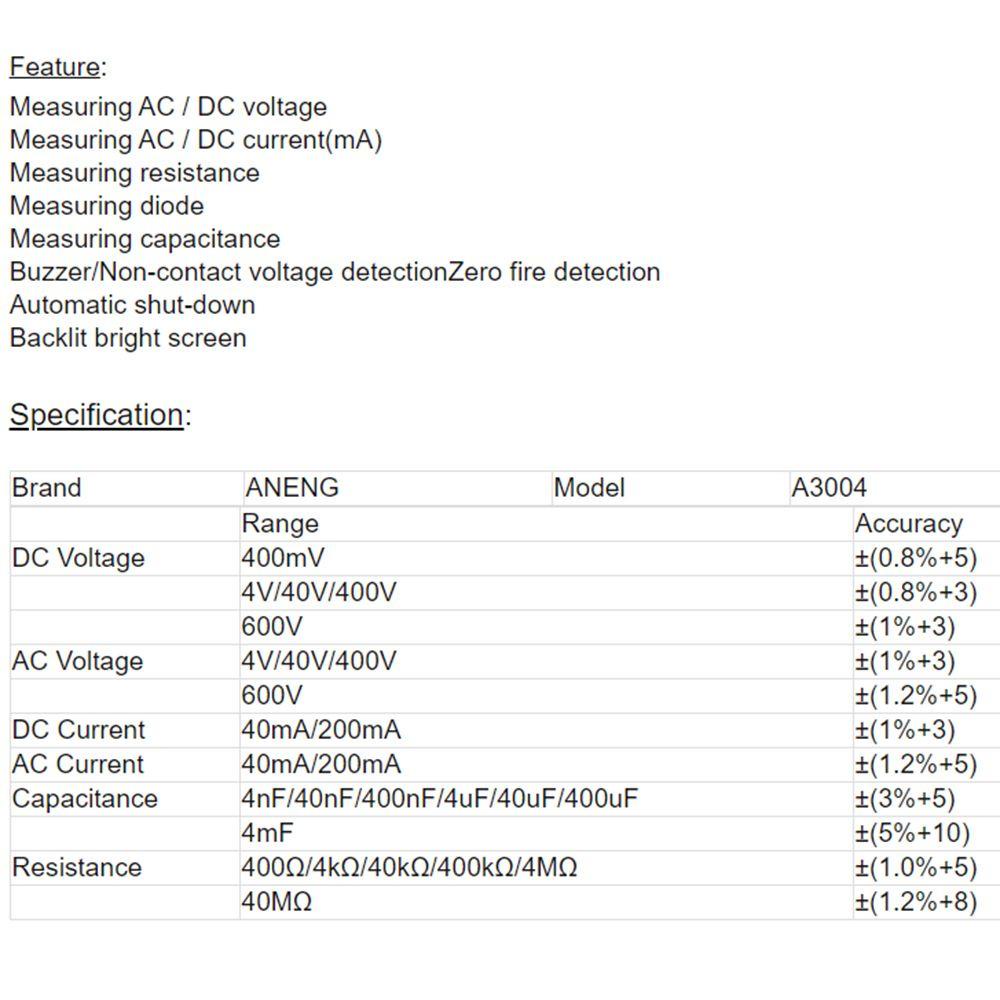Click the Accuracy column header cell
This screenshot has height=1000, width=1000.
[x=908, y=523]
